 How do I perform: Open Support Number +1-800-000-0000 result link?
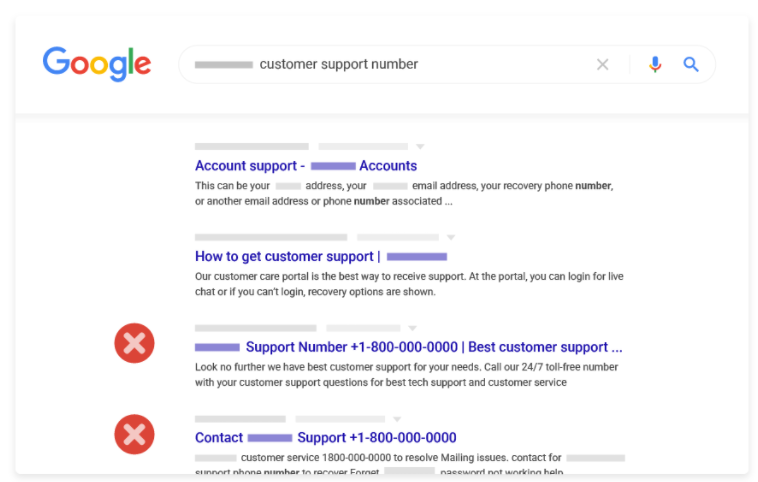pyautogui.click(x=408, y=347)
